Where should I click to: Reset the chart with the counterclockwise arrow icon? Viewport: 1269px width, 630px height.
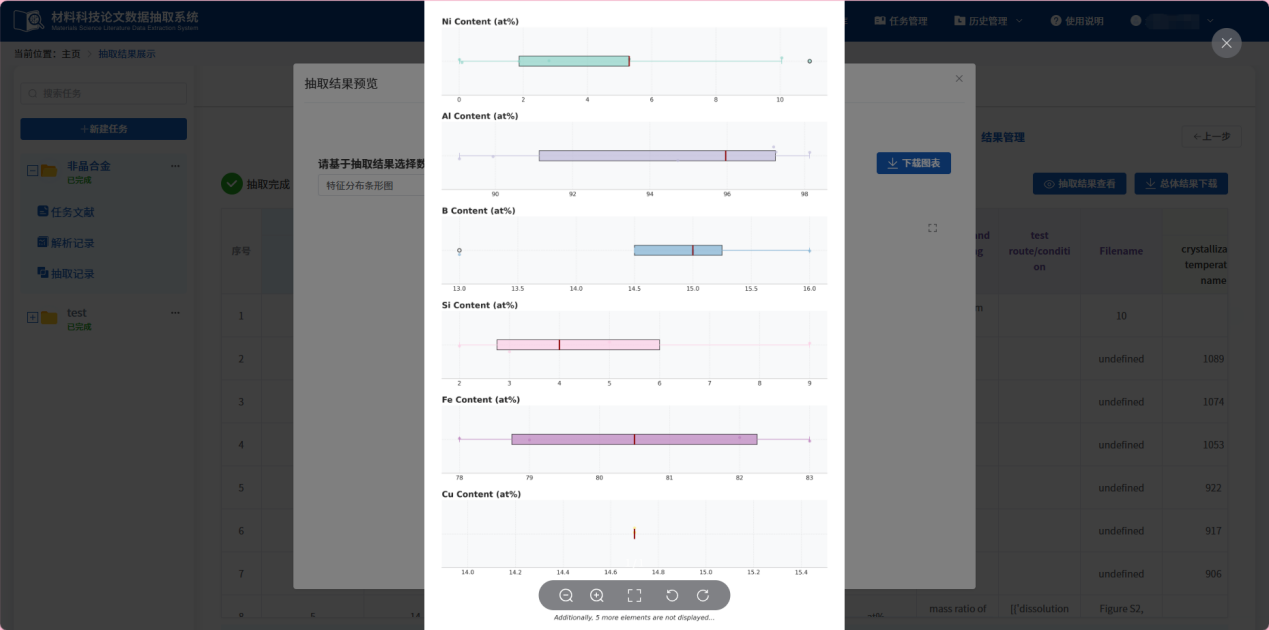pos(671,595)
